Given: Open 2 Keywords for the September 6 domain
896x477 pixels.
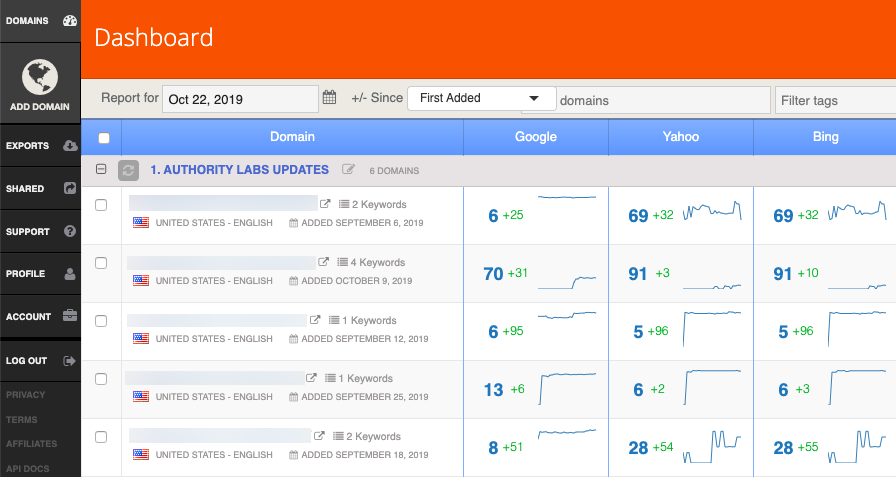Looking at the screenshot, I should click(x=379, y=205).
